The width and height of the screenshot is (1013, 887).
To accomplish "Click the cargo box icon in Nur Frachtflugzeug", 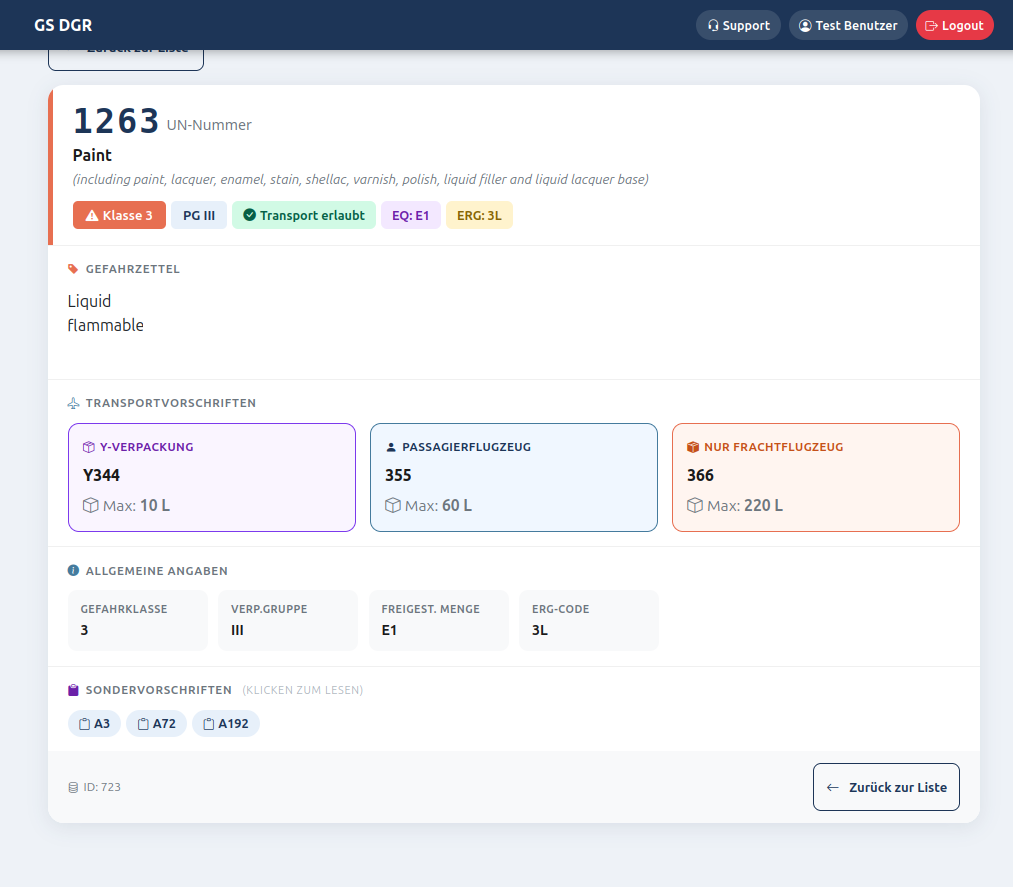I will point(693,447).
